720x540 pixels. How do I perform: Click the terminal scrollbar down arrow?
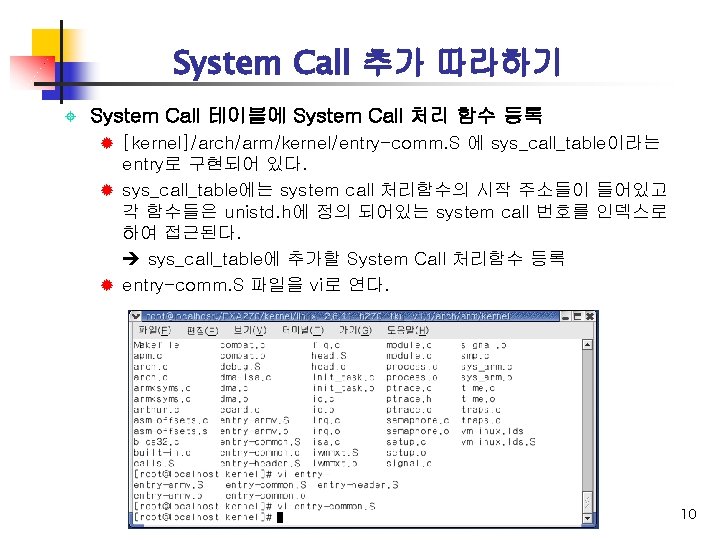(x=587, y=518)
